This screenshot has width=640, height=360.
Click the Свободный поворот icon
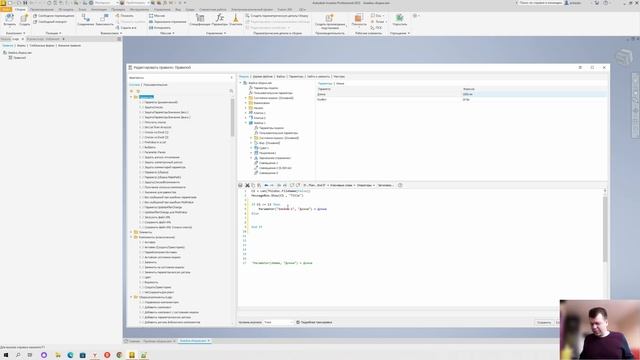pyautogui.click(x=50, y=22)
